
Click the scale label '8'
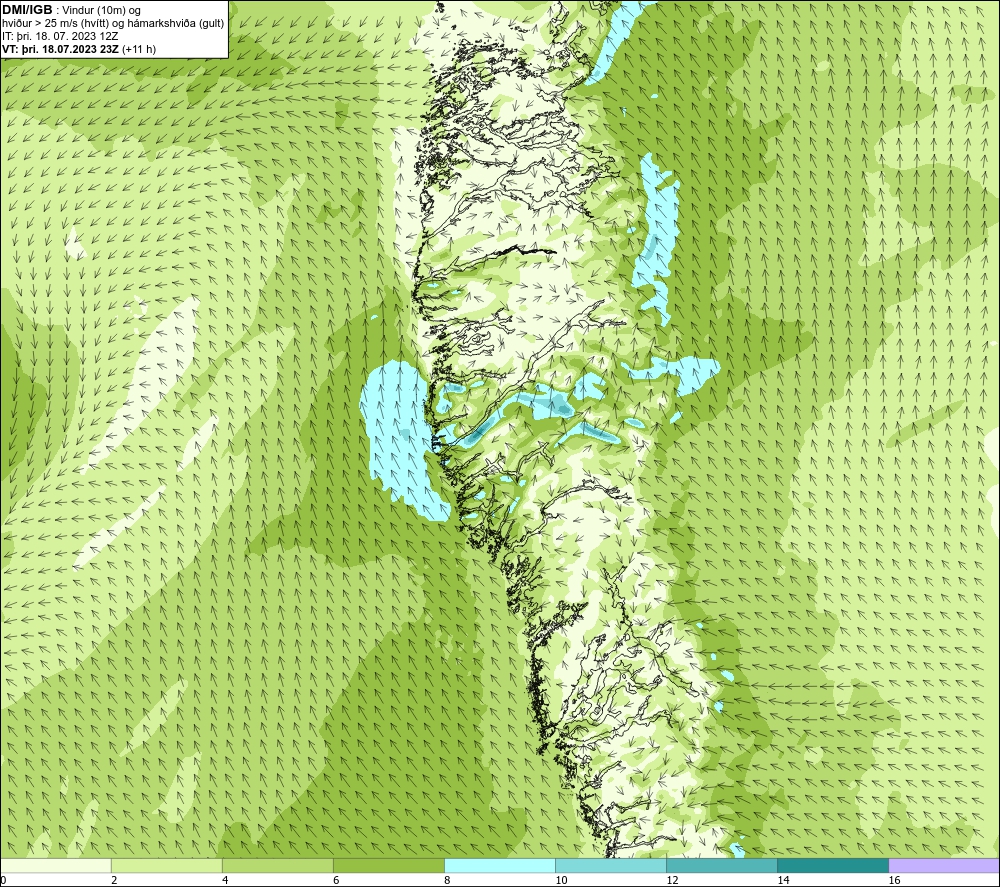pos(447,881)
